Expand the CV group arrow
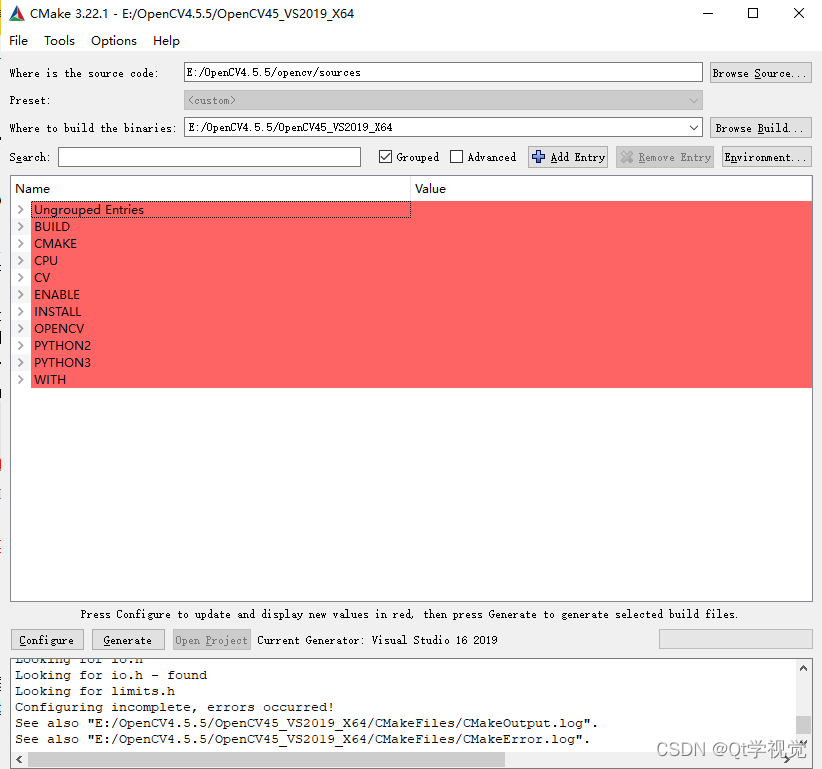Screen dimensions: 822x769 20,277
